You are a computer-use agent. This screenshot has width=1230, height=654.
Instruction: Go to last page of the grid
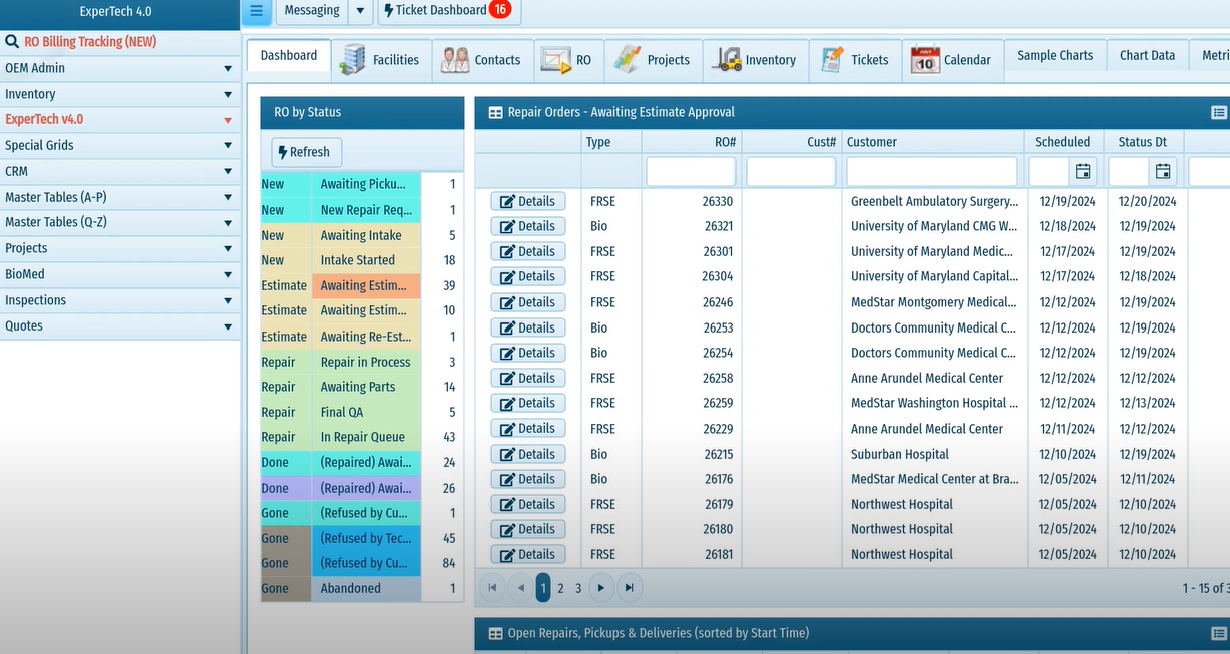[629, 588]
